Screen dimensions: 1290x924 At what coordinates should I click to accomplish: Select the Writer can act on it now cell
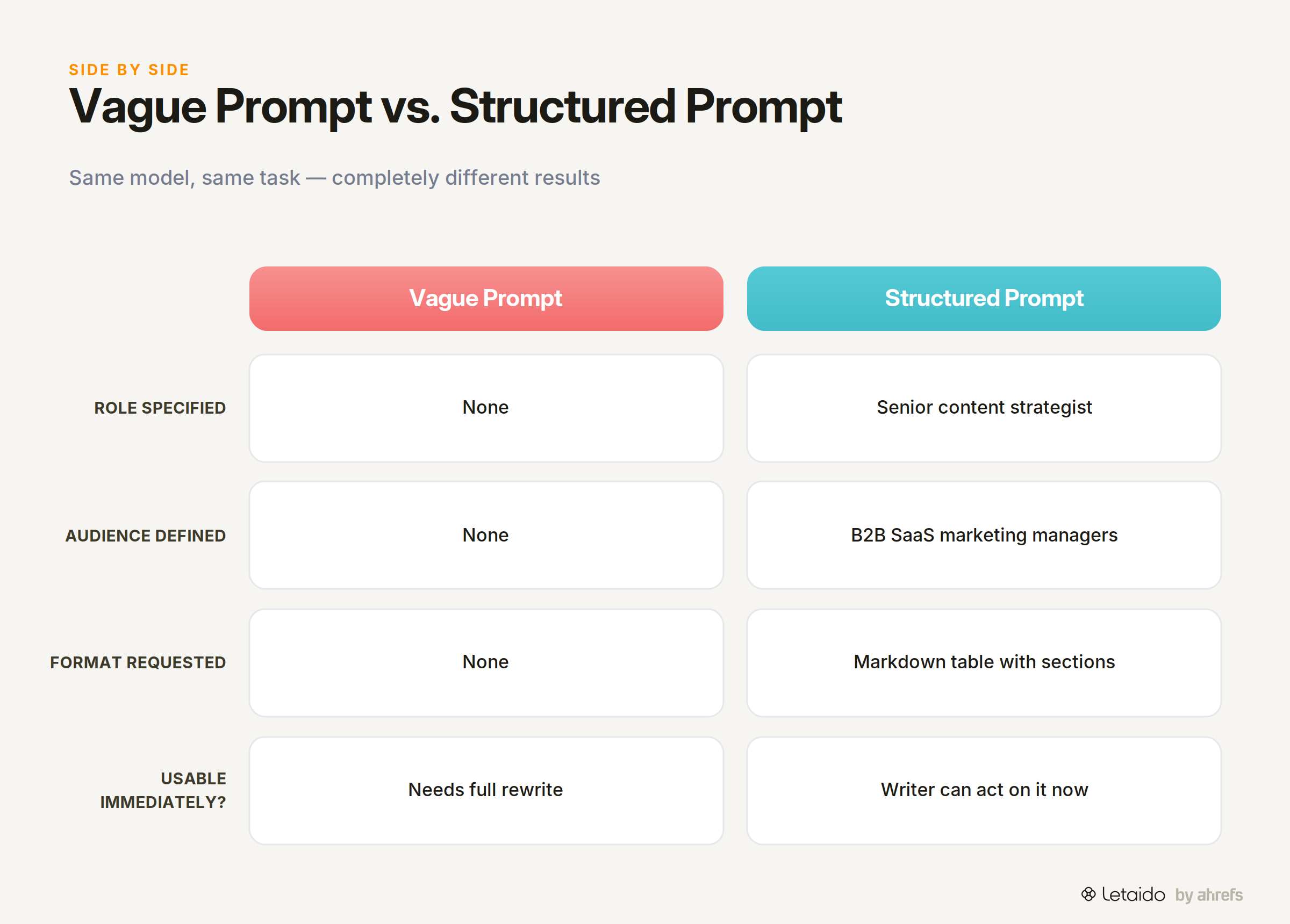(x=984, y=790)
